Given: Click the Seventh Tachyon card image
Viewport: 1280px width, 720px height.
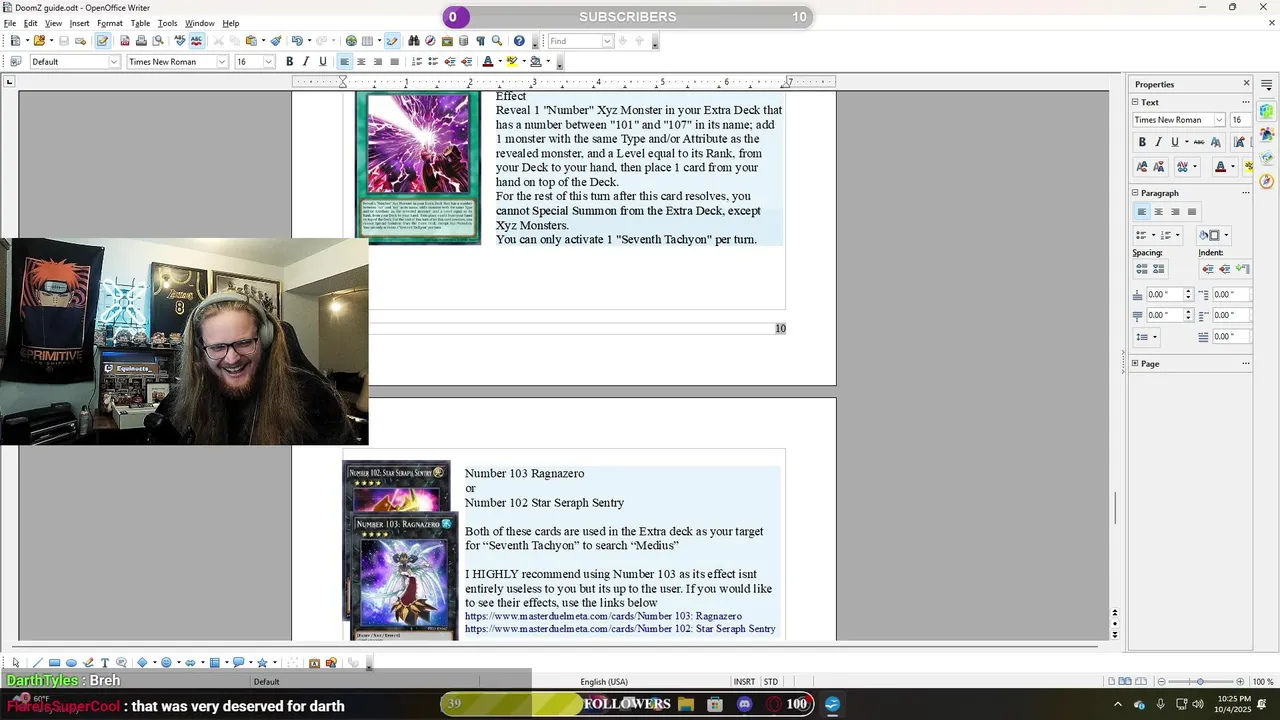Looking at the screenshot, I should 419,168.
